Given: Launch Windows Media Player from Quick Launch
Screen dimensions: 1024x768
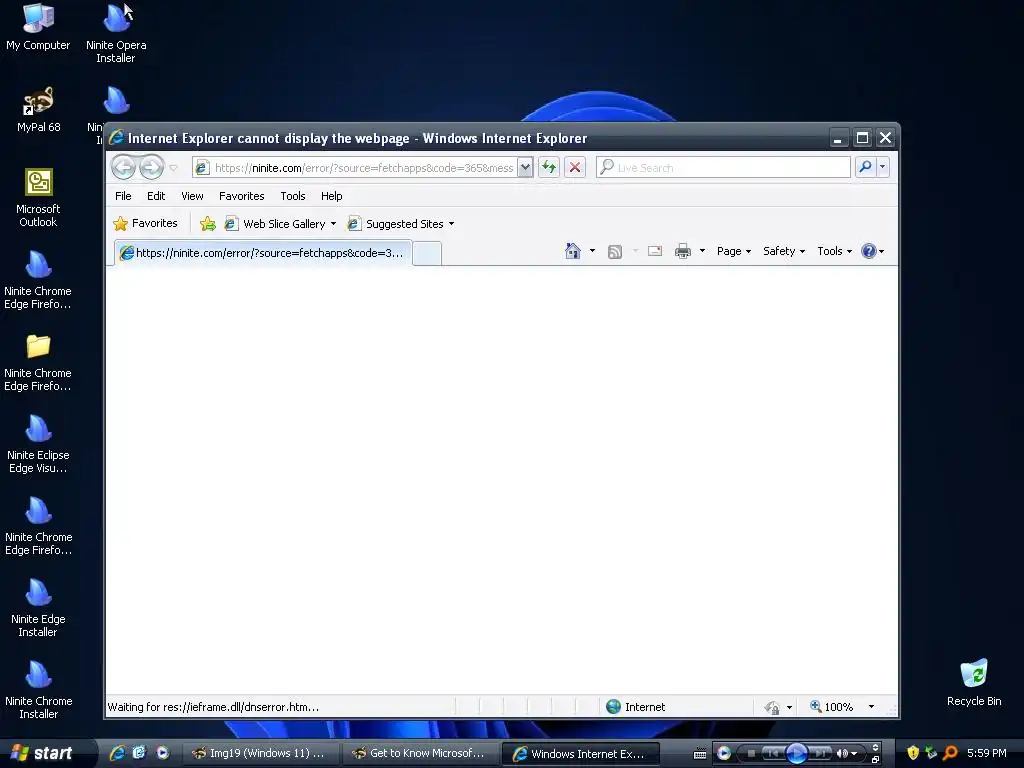Looking at the screenshot, I should point(162,753).
